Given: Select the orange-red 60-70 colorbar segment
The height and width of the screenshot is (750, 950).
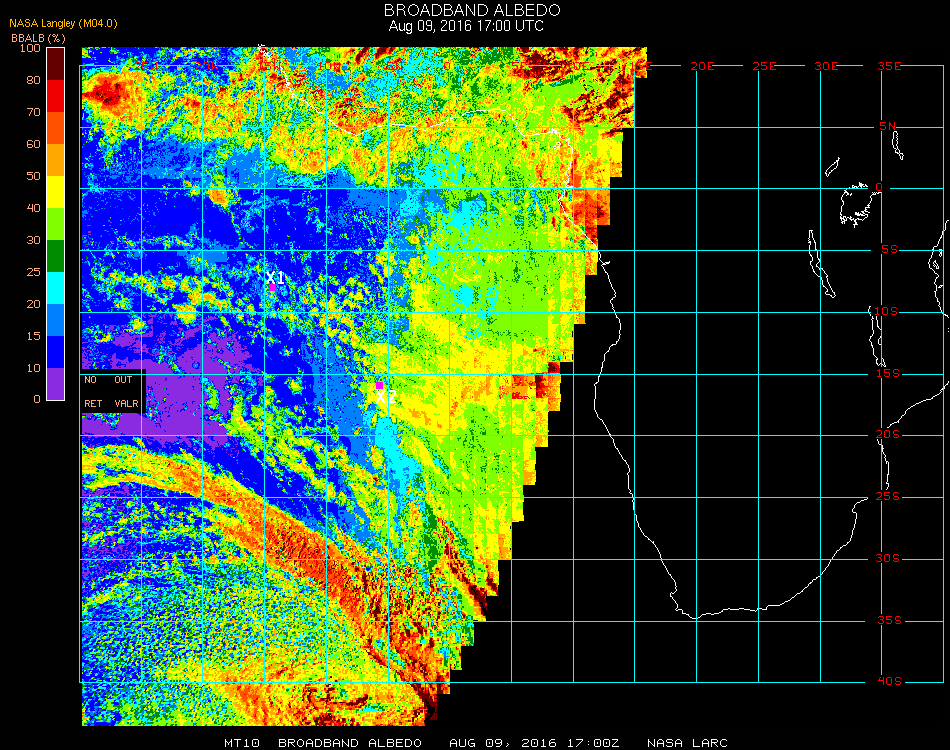Looking at the screenshot, I should pyautogui.click(x=56, y=128).
